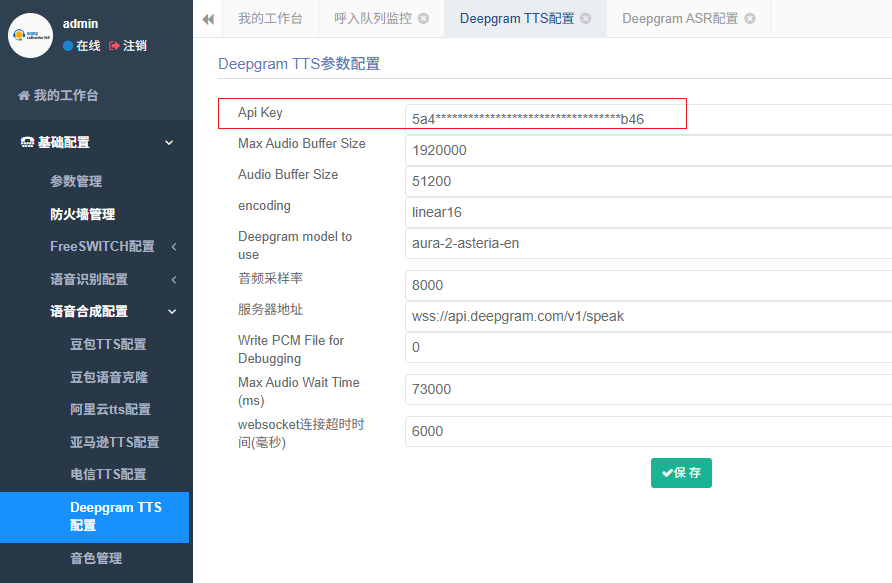Image resolution: width=892 pixels, height=583 pixels.
Task: Open 豆包语音克隆 menu item
Action: pos(109,377)
